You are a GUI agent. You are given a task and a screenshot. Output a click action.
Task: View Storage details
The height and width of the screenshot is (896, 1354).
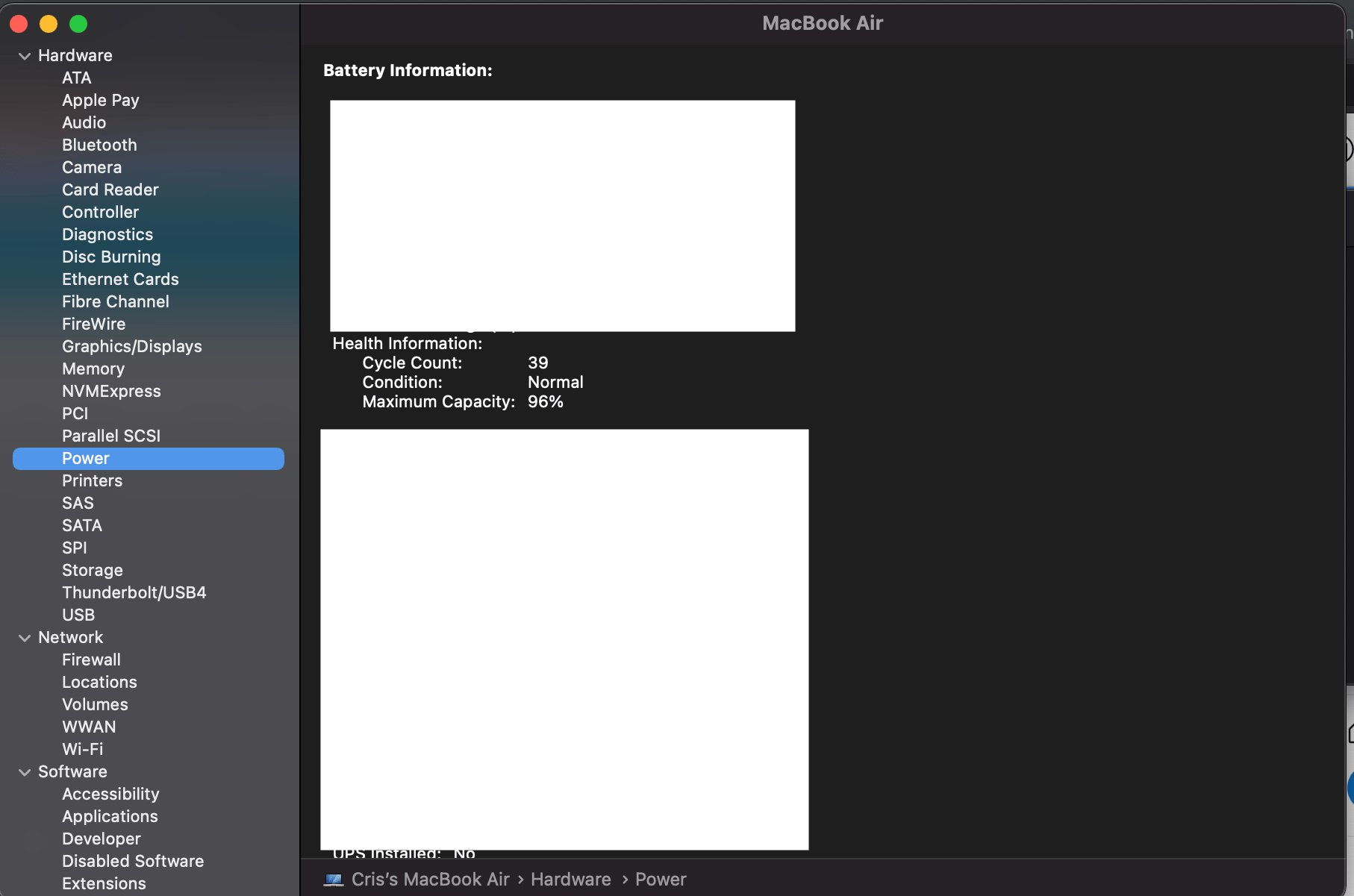click(92, 570)
